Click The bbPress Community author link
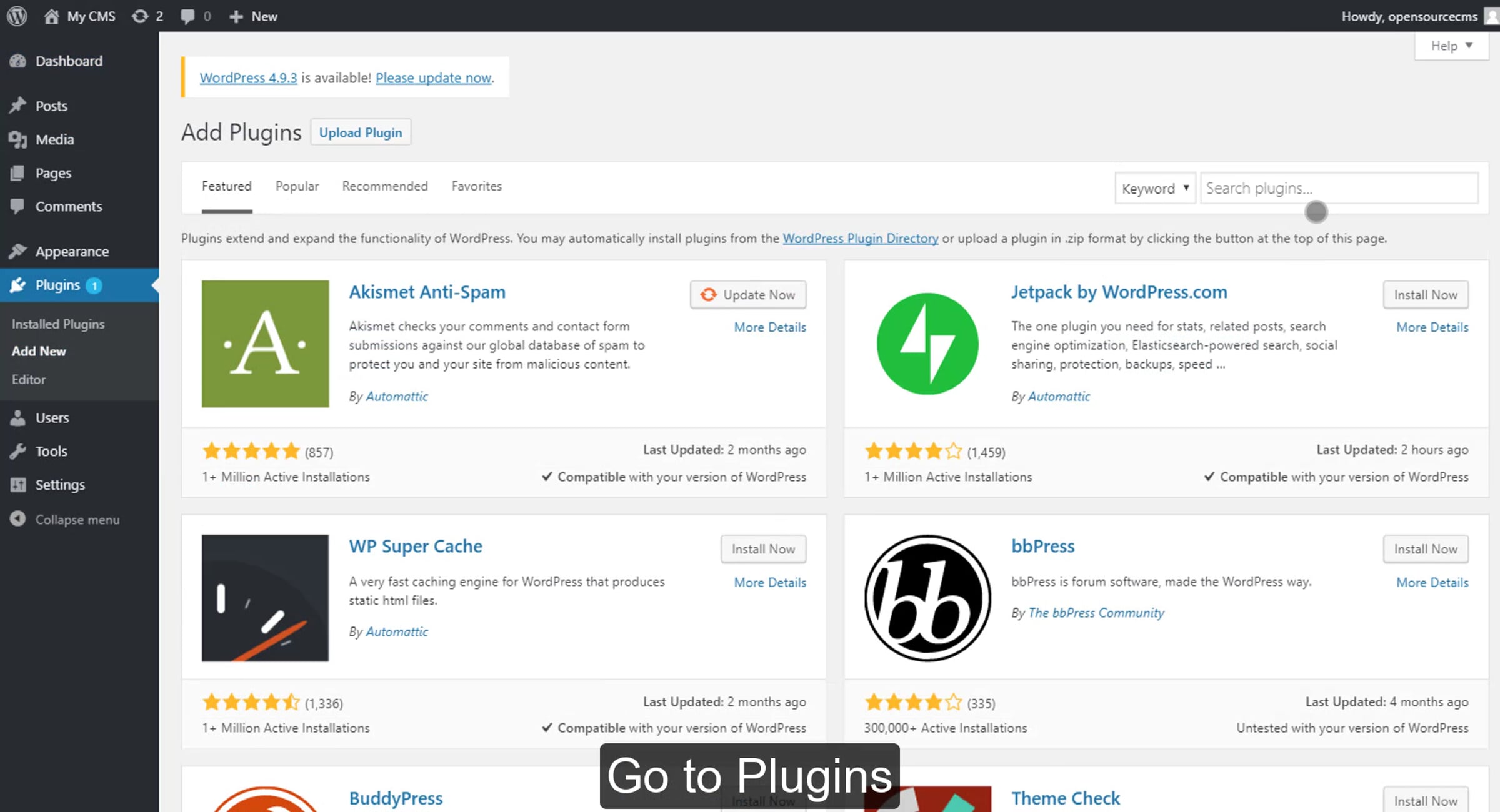 pyautogui.click(x=1096, y=613)
